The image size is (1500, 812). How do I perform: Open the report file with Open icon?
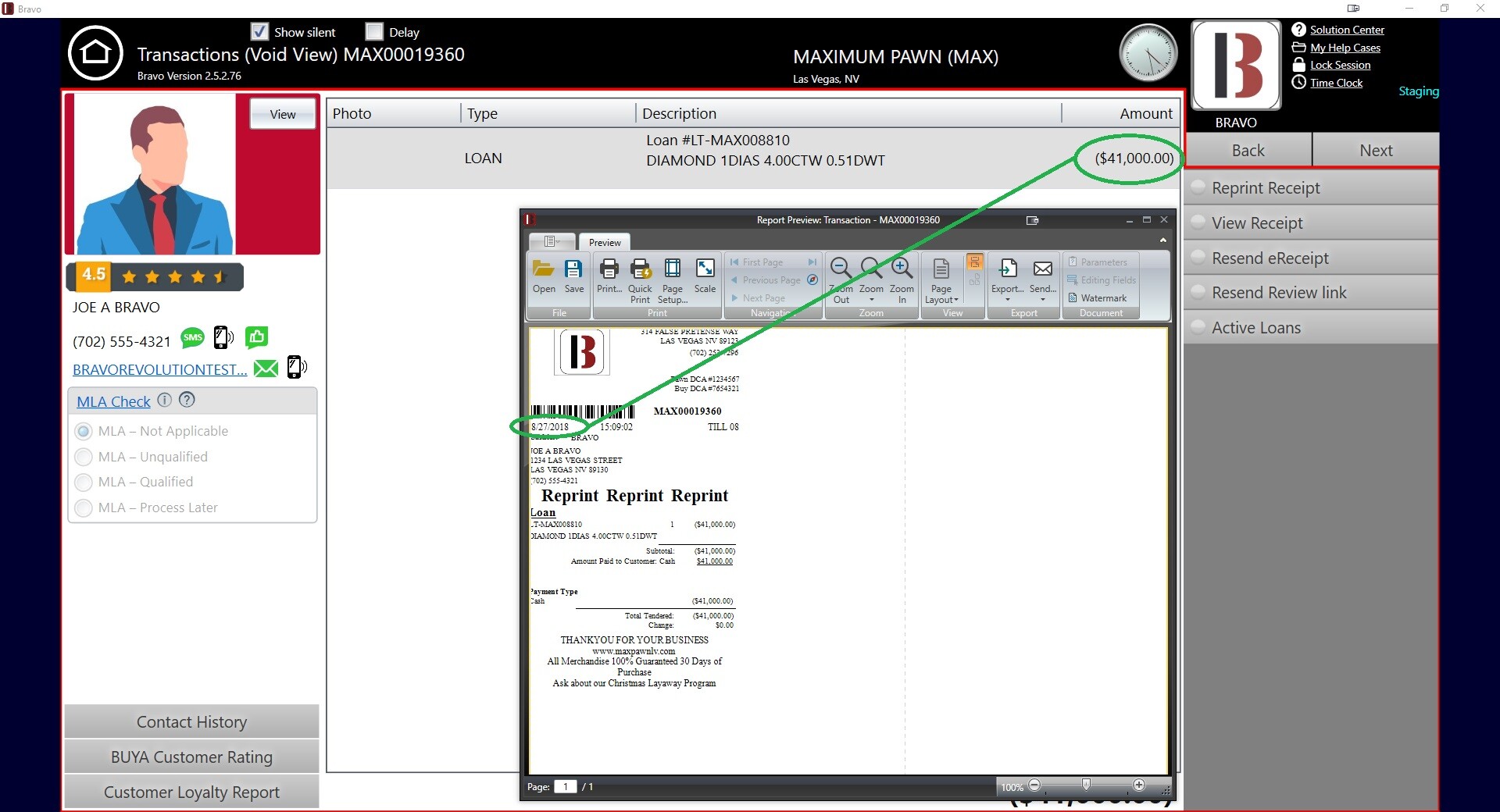(x=544, y=276)
